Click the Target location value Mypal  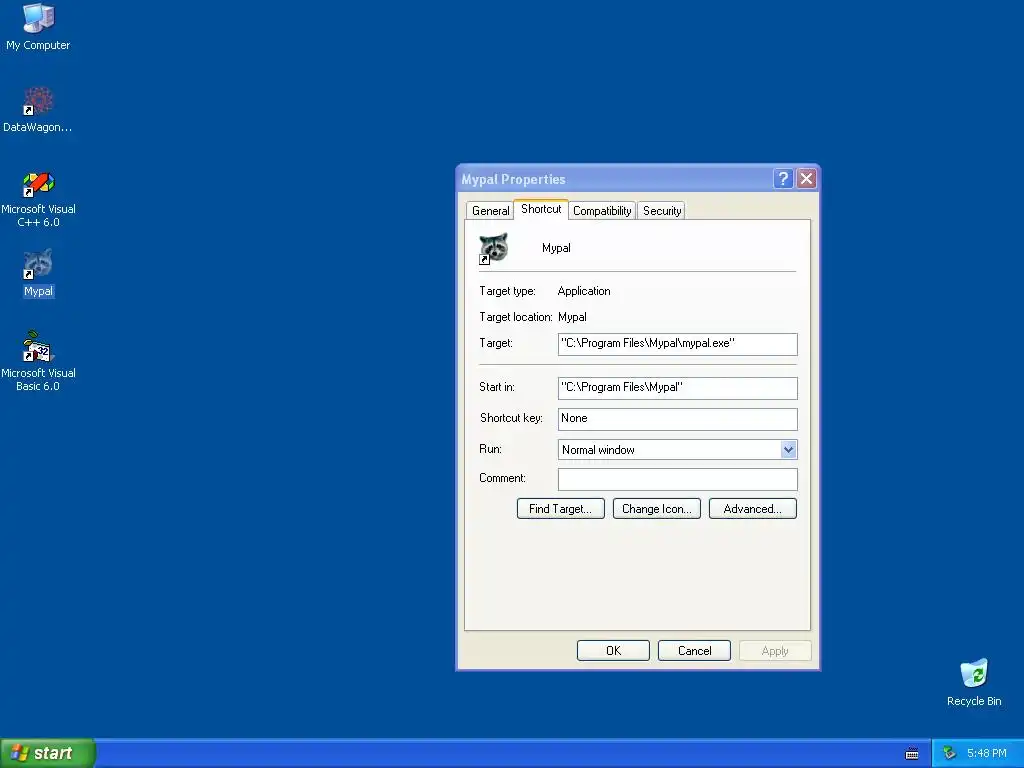pyautogui.click(x=572, y=317)
